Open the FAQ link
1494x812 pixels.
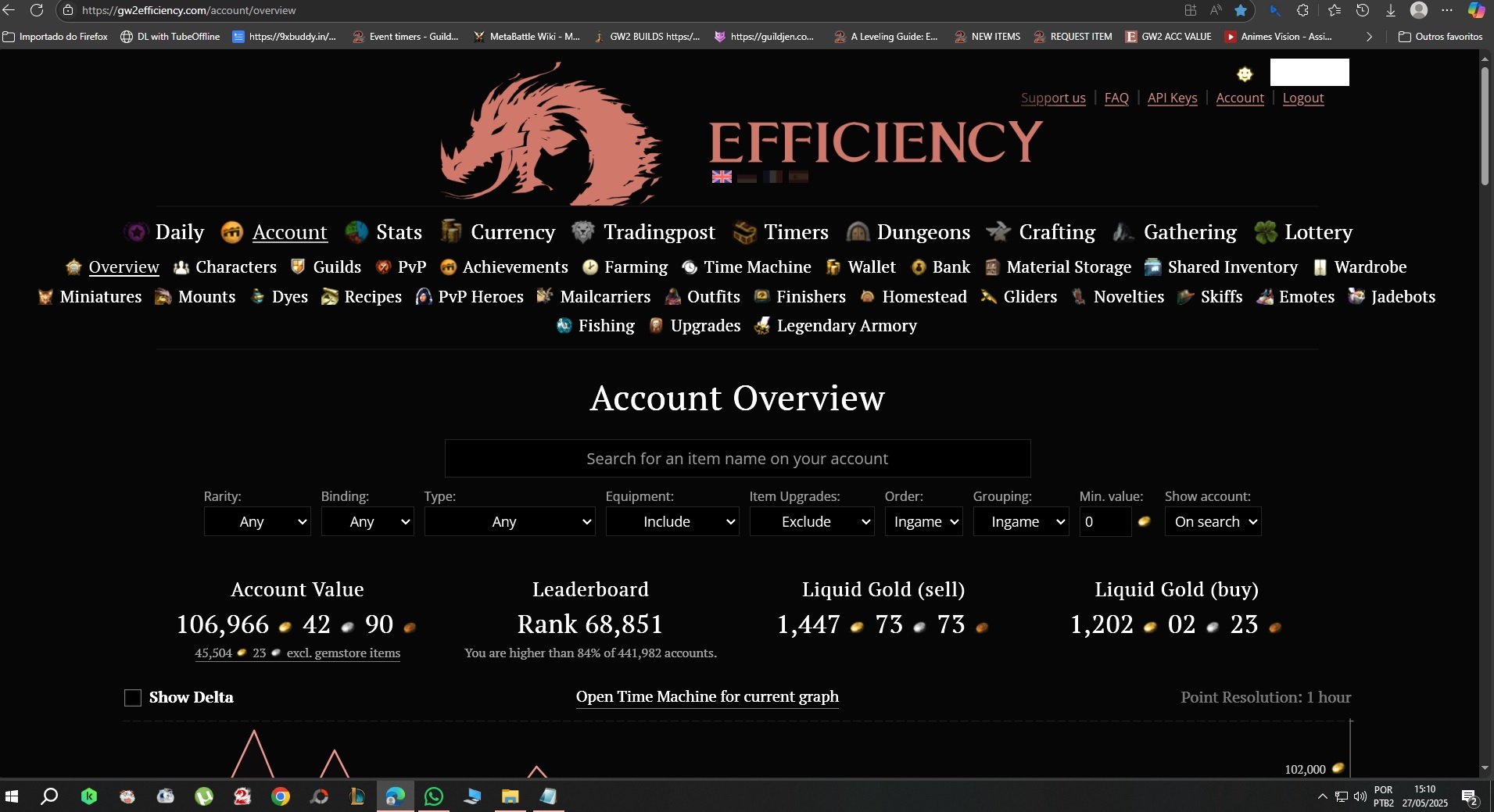coord(1116,98)
